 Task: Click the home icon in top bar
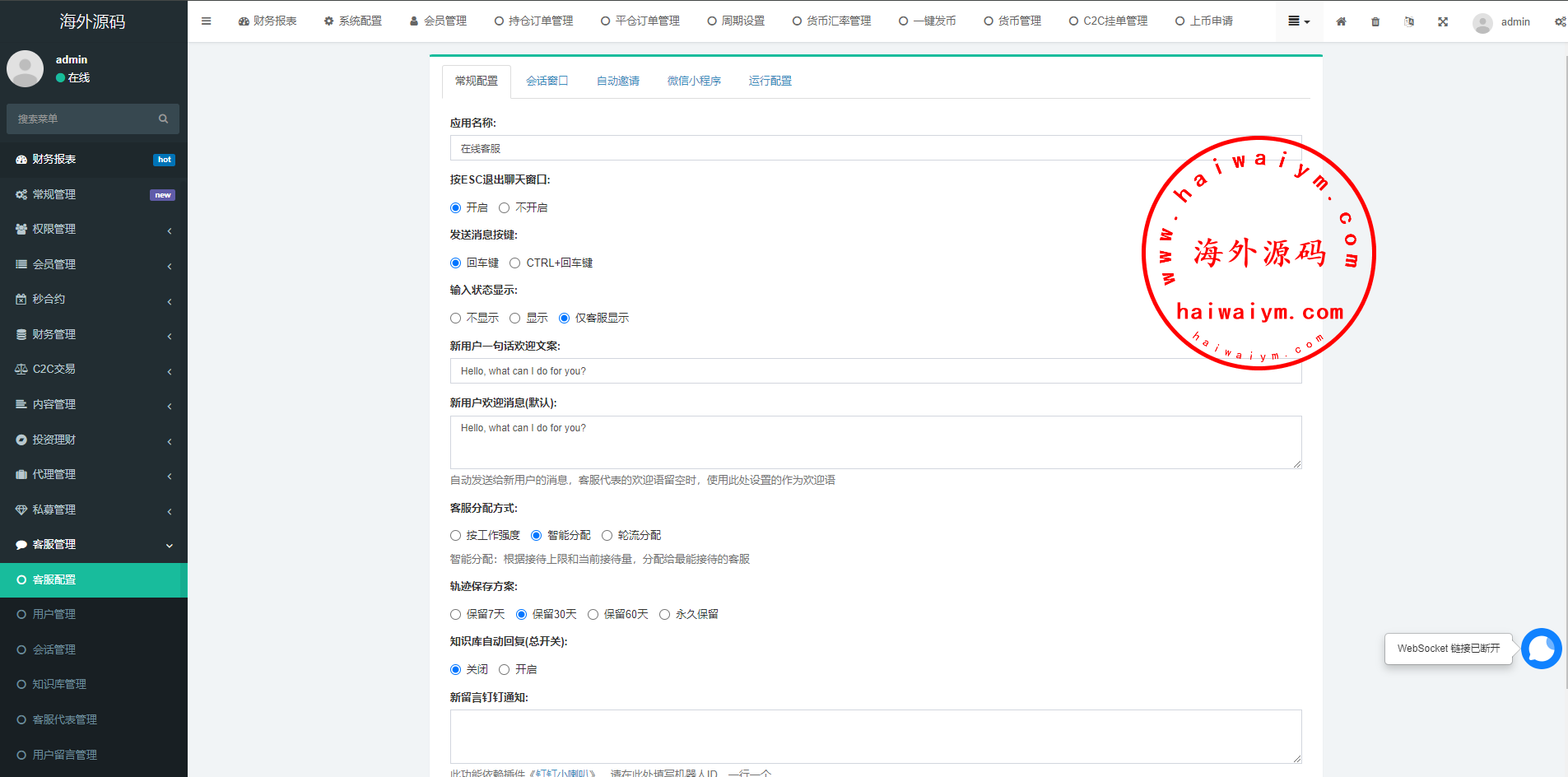(1341, 21)
